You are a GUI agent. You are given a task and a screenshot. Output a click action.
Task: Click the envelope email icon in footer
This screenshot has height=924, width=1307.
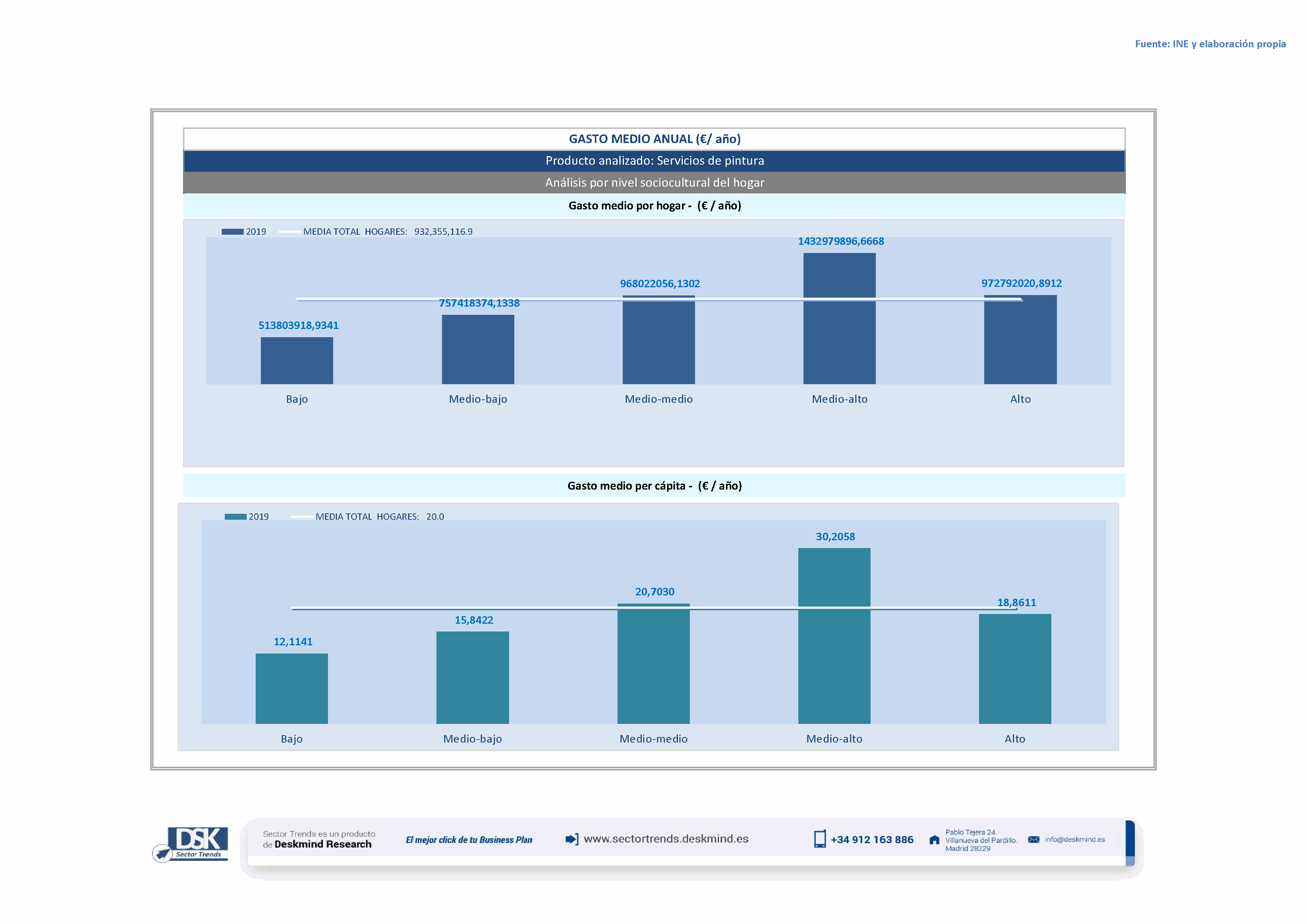click(x=1034, y=840)
